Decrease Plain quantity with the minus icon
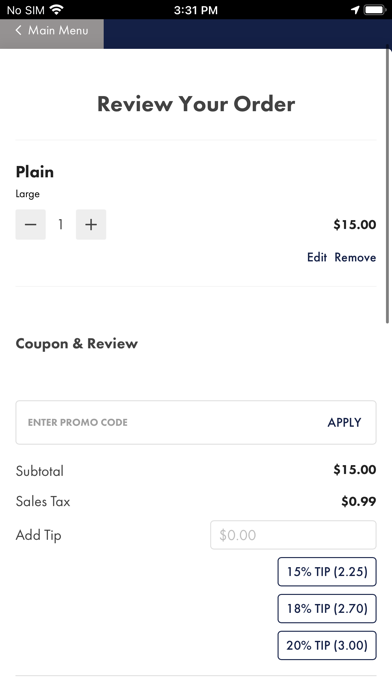The image size is (392, 696). tap(31, 225)
